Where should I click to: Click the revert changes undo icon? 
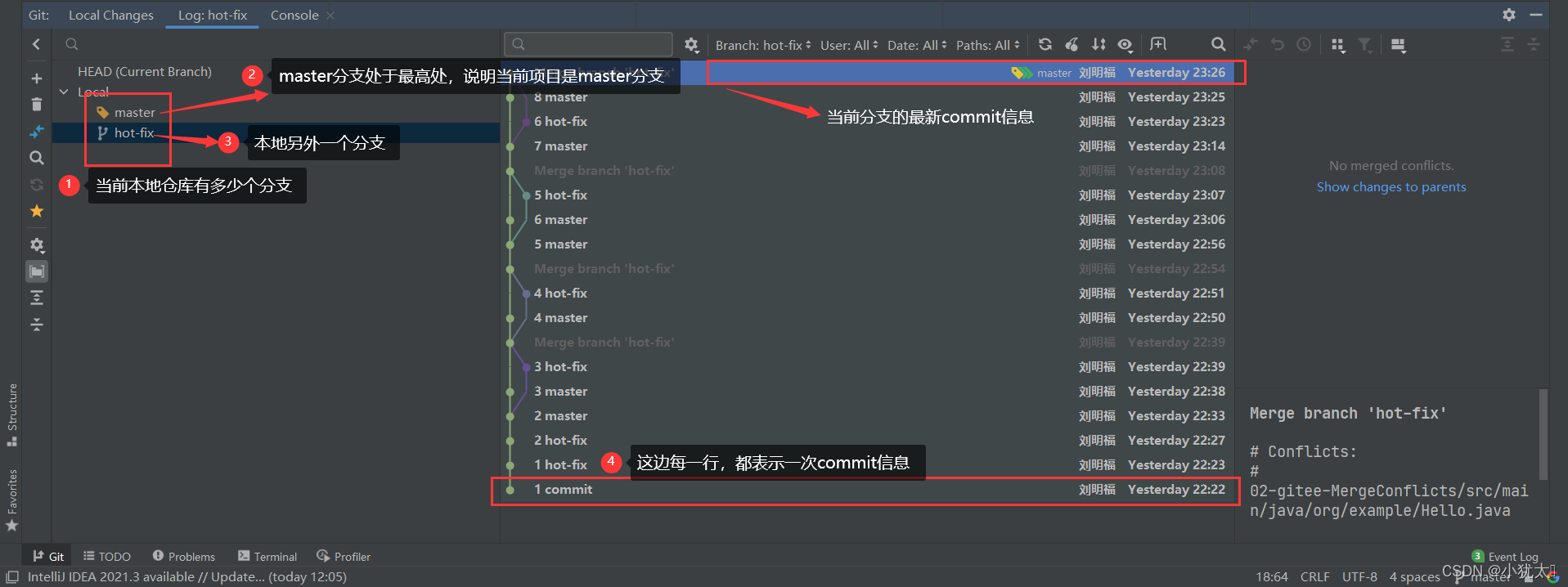pyautogui.click(x=1278, y=44)
